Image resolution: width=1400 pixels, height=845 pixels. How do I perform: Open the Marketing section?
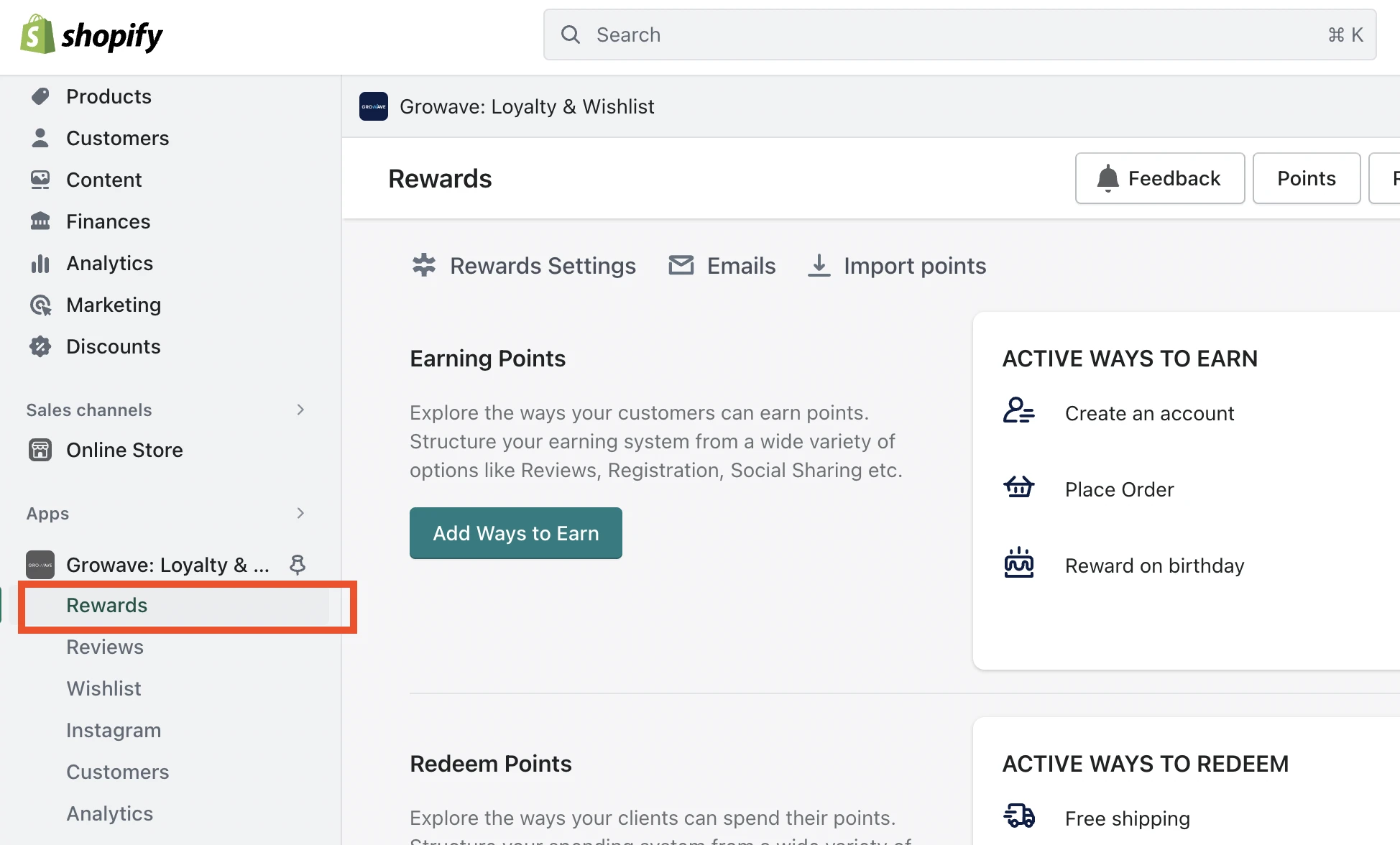point(113,305)
